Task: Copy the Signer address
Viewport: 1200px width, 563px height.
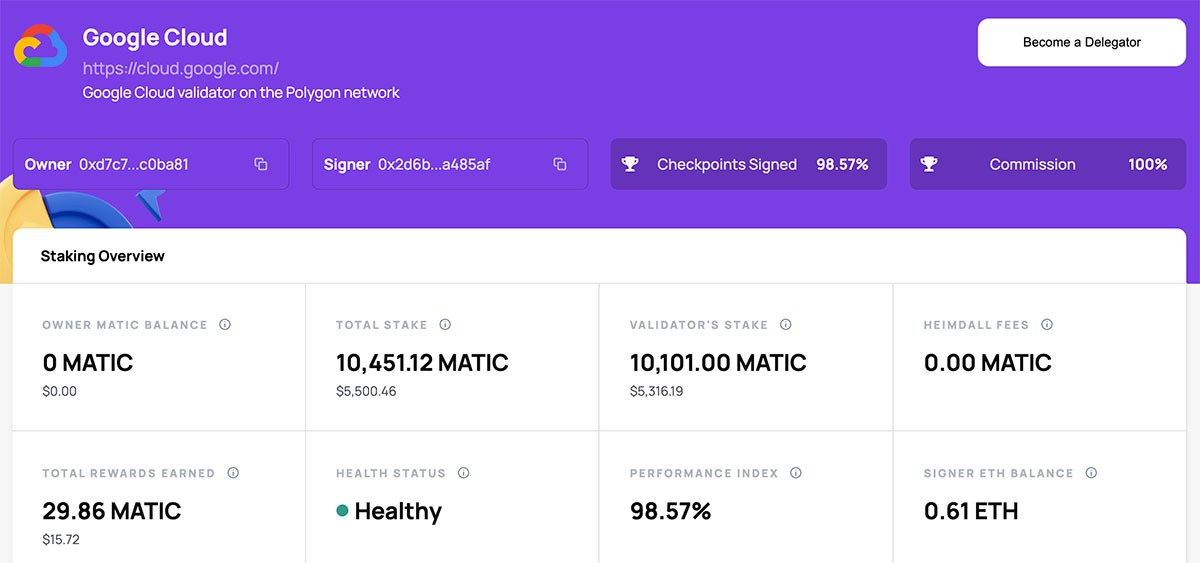Action: point(560,164)
